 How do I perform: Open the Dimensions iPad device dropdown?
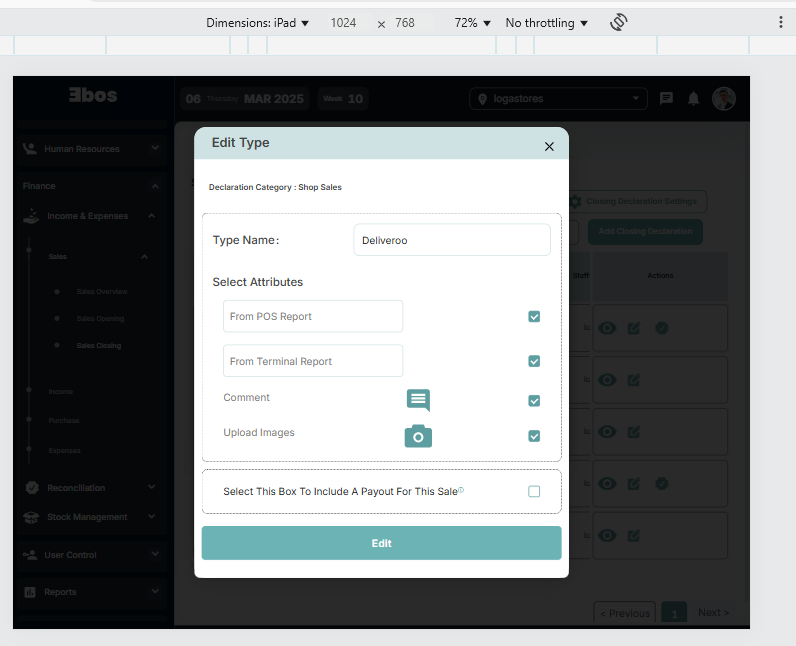pos(257,23)
